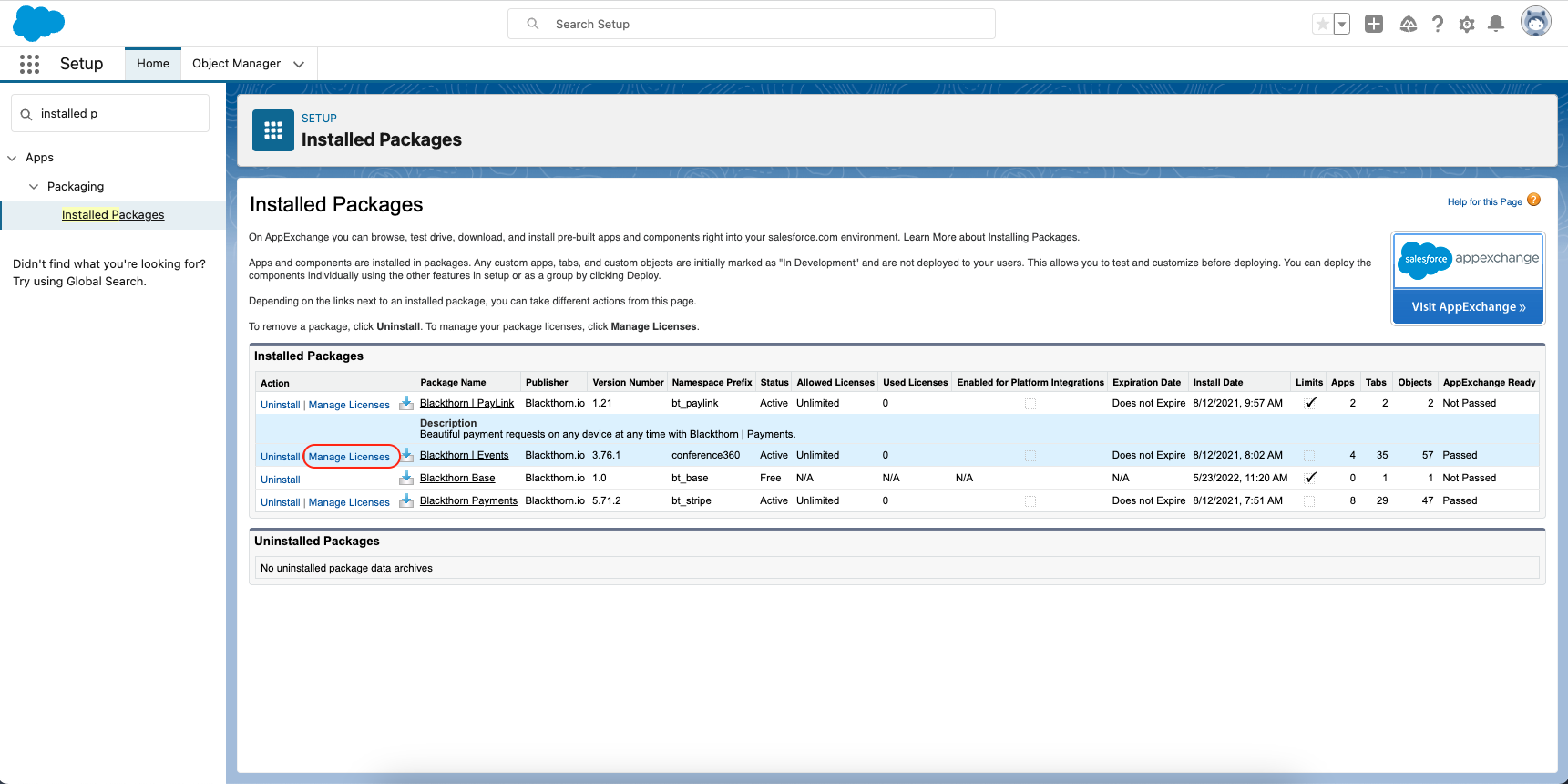Click Limits checkmark in PayLink row

click(1310, 403)
